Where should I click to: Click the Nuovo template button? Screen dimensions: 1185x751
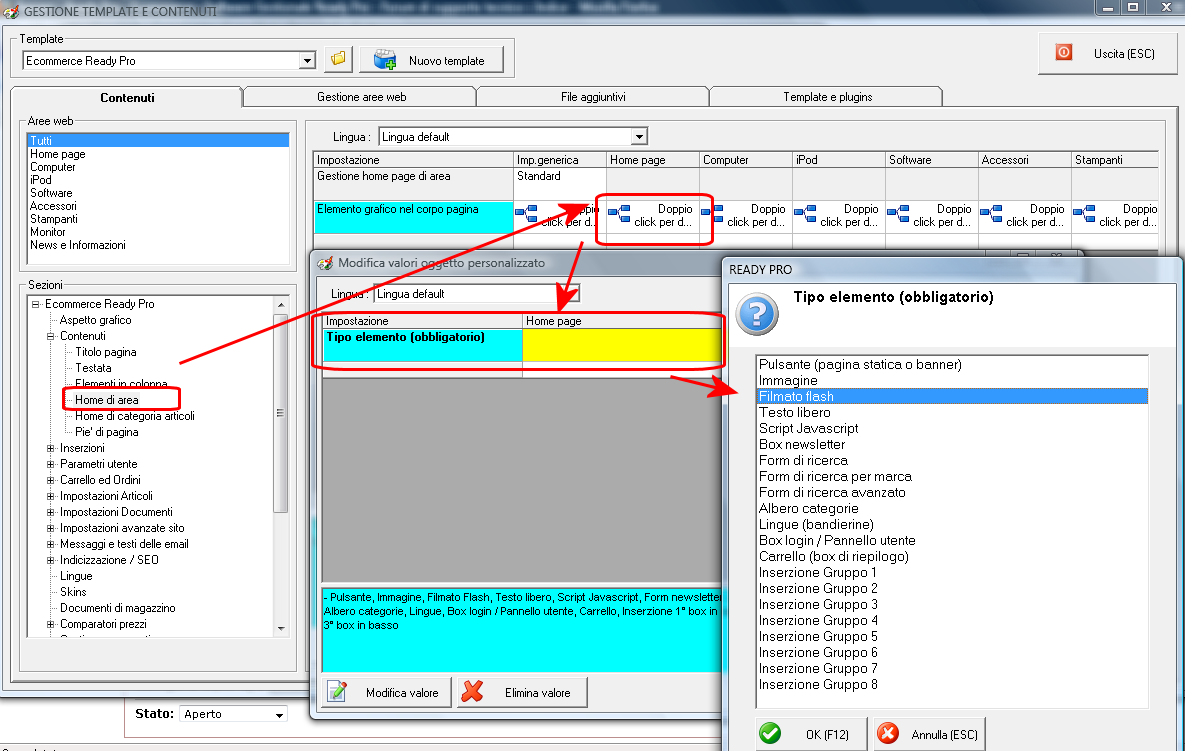(432, 60)
